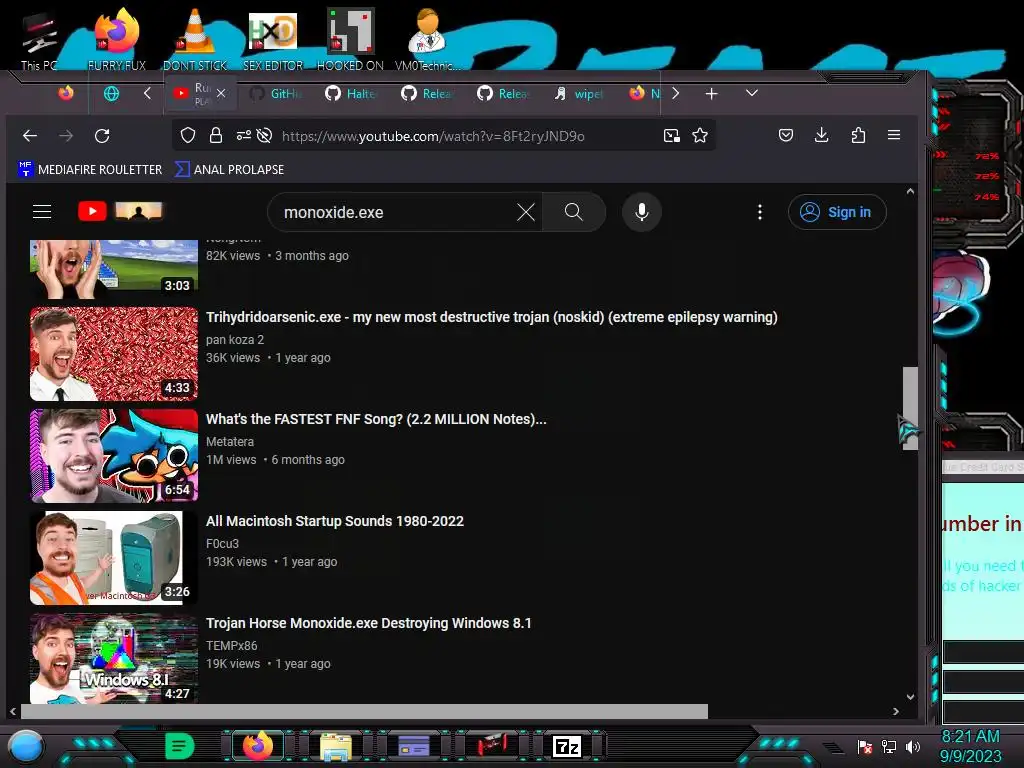Click the site security padlock icon

[216, 136]
